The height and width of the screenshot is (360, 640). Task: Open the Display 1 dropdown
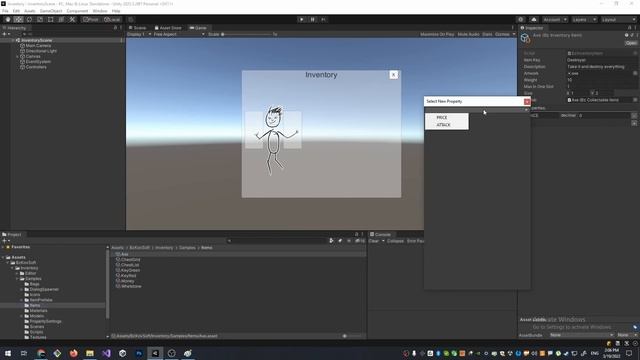139,34
